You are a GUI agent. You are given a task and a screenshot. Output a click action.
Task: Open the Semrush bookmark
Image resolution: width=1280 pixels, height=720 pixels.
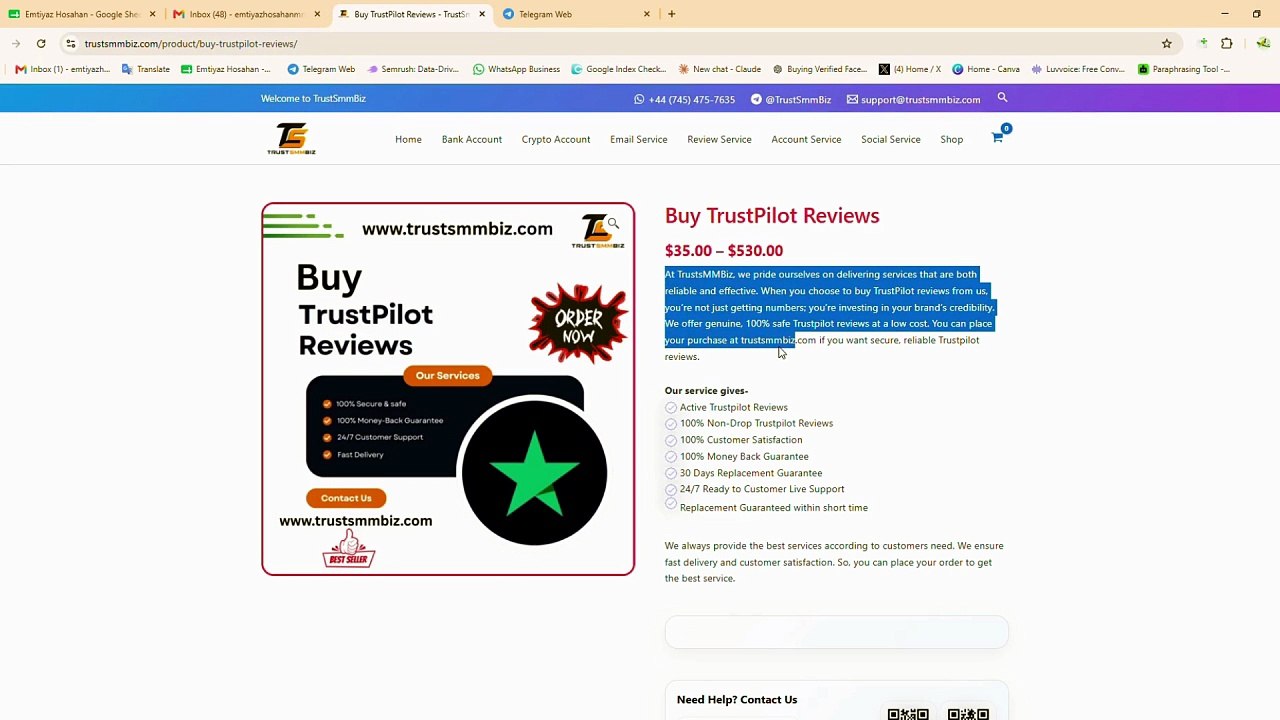pyautogui.click(x=413, y=69)
